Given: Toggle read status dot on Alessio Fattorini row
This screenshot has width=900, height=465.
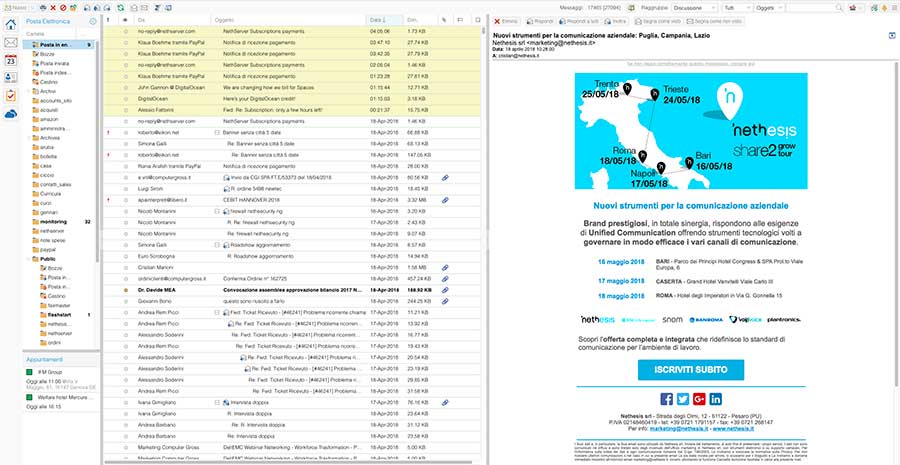Looking at the screenshot, I should coord(126,110).
